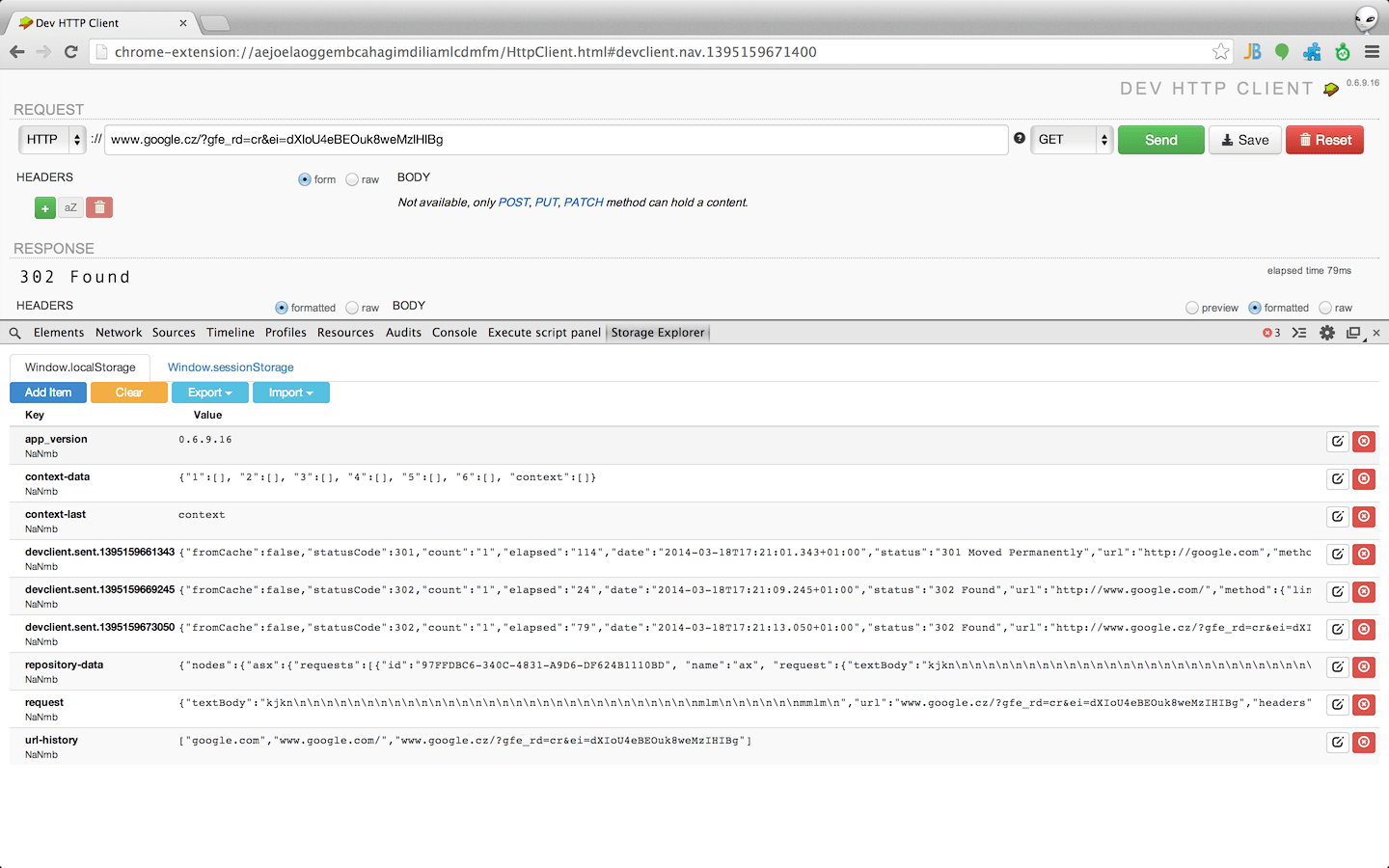
Task: Clear request headers using trash icon
Action: click(x=98, y=206)
